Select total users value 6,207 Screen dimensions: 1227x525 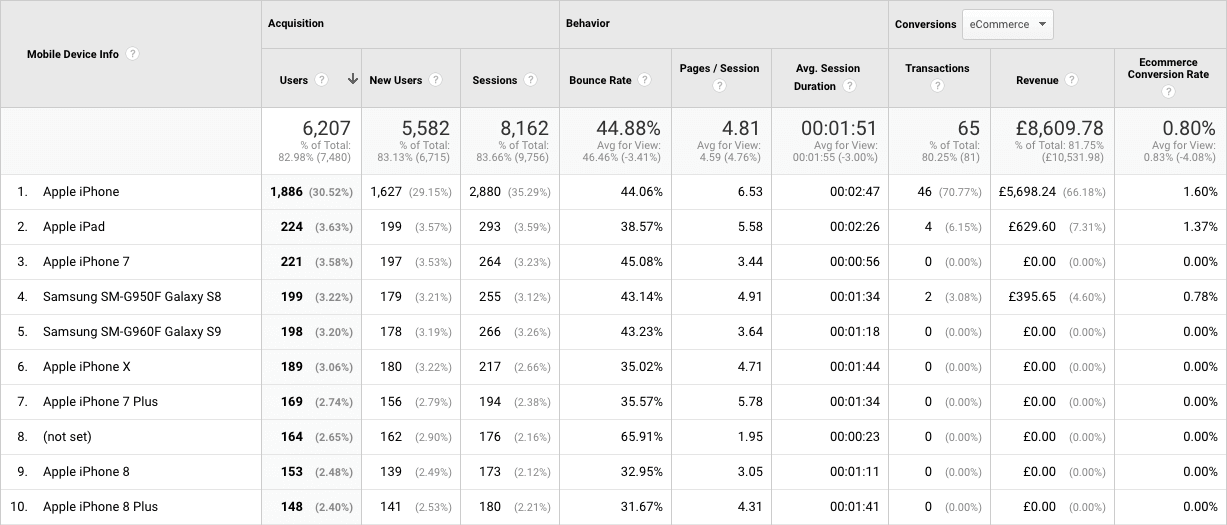pyautogui.click(x=327, y=128)
